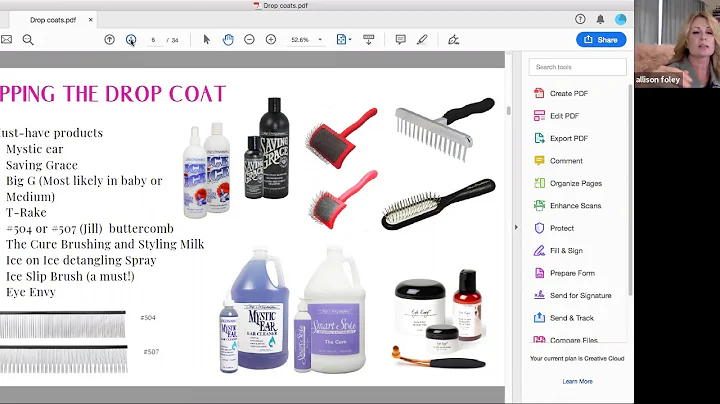Click the "#504" comb label

click(148, 318)
